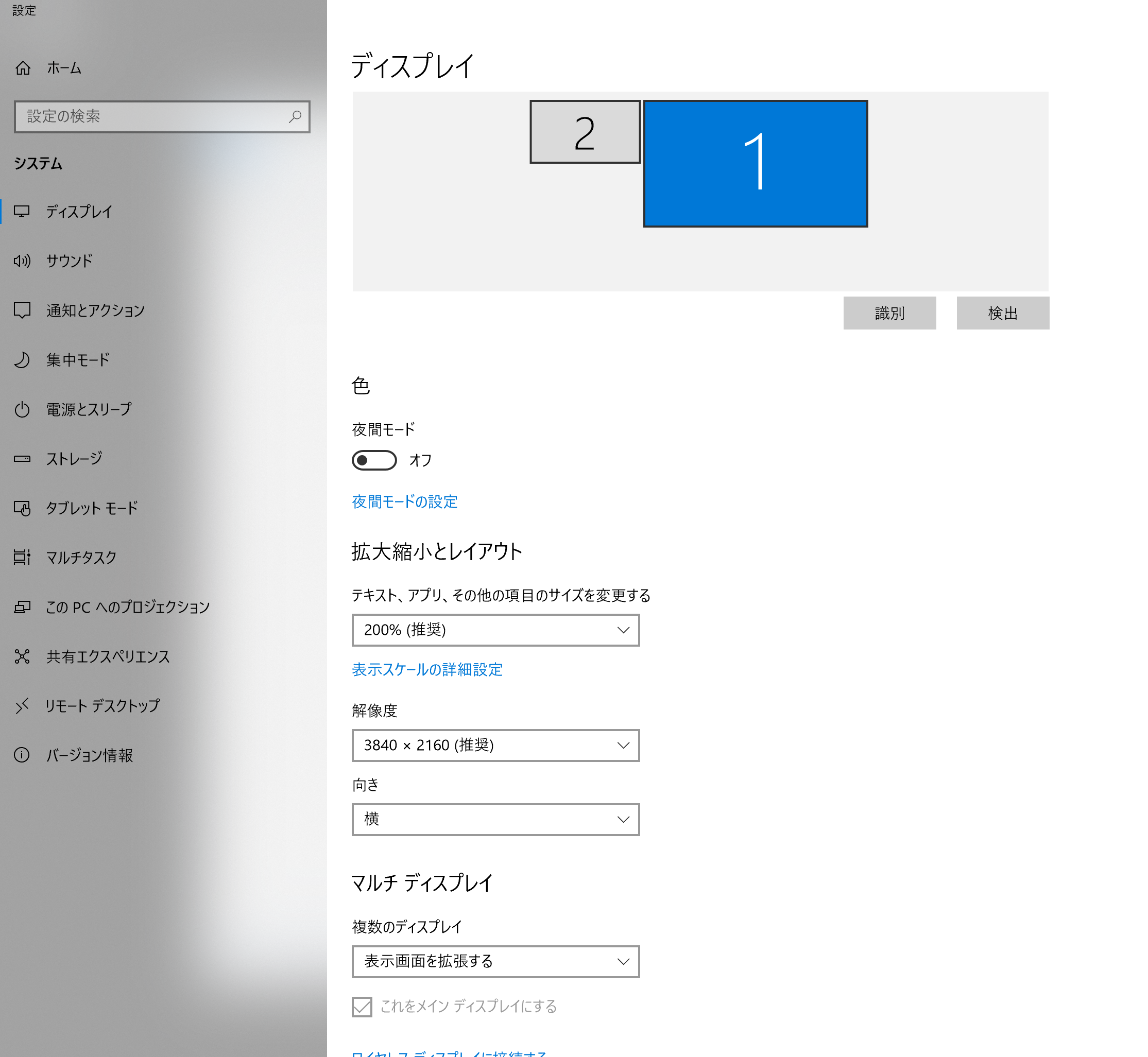Select monitor 2 thumbnail
The height and width of the screenshot is (1057, 1148).
(585, 132)
